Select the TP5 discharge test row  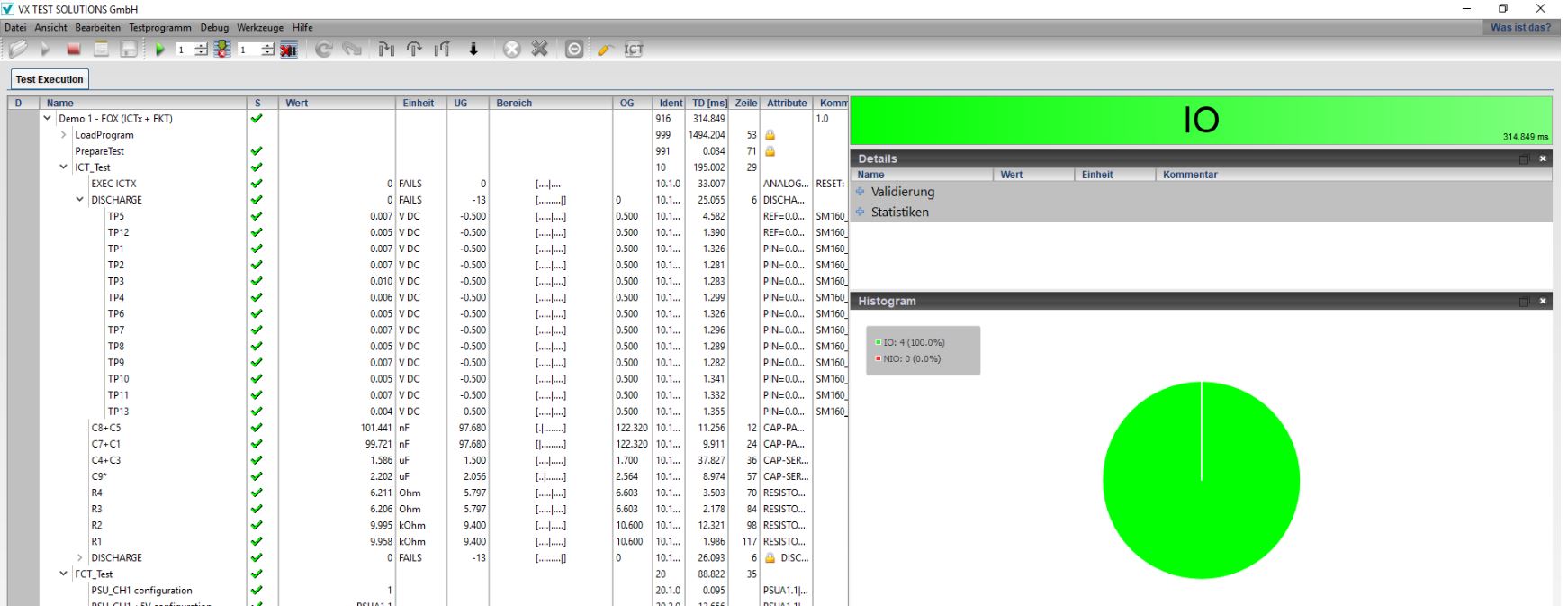click(x=116, y=216)
